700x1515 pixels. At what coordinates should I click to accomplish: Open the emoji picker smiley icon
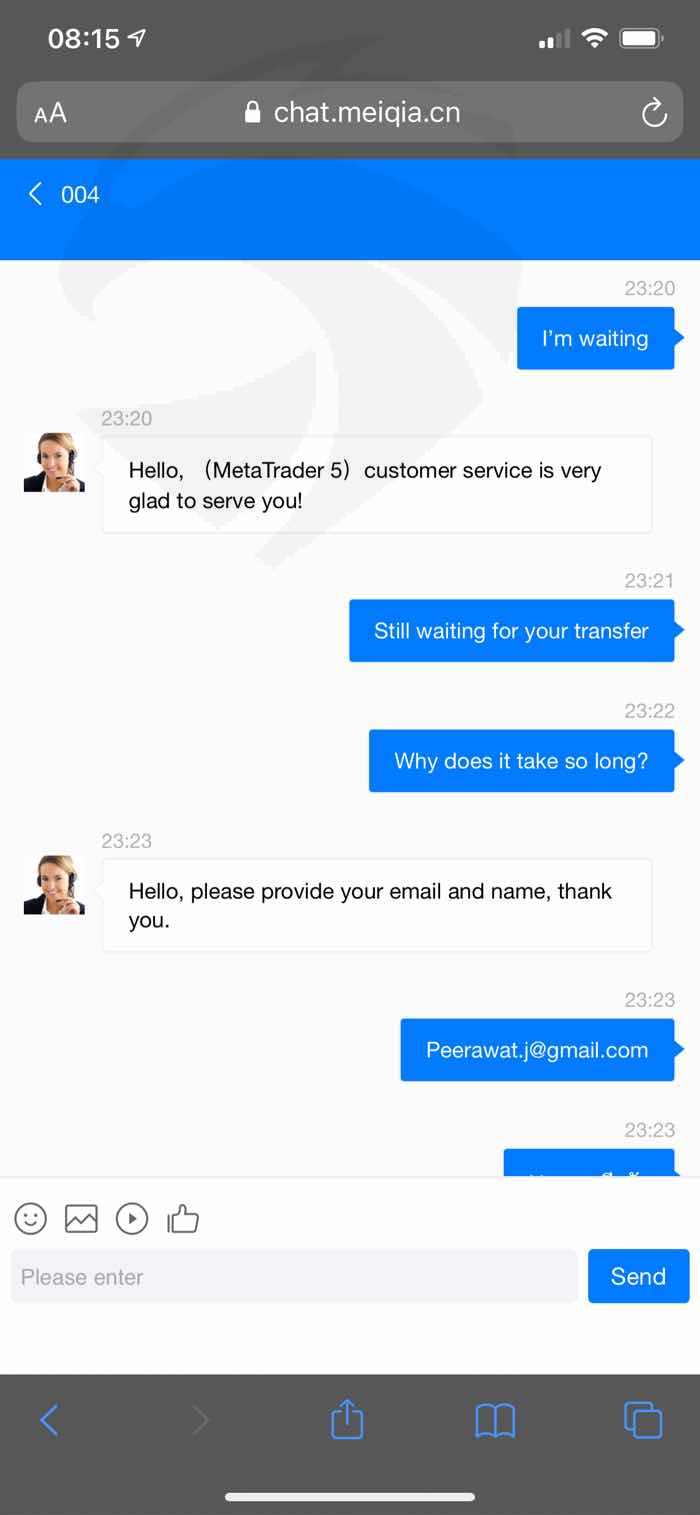(x=31, y=1218)
